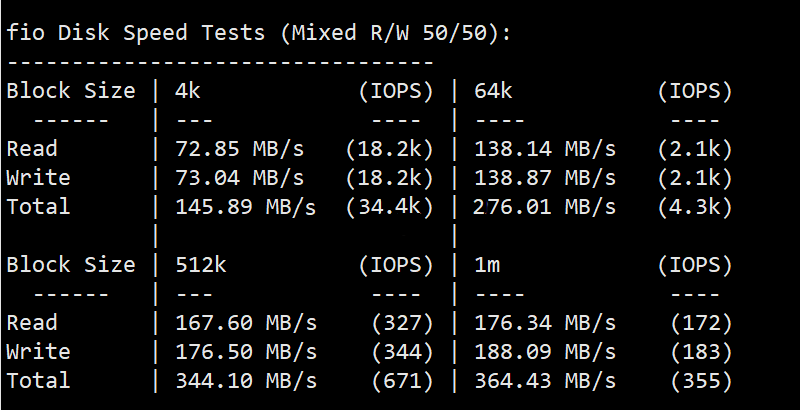Viewport: 800px width, 410px height.
Task: Click the 276.01 MB/s total value
Action: coord(545,207)
